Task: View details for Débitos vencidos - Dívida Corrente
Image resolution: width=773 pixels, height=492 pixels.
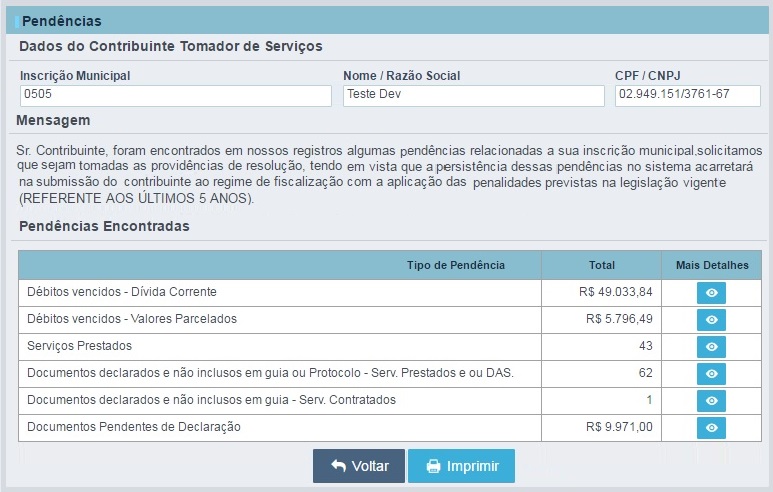Action: pos(711,293)
